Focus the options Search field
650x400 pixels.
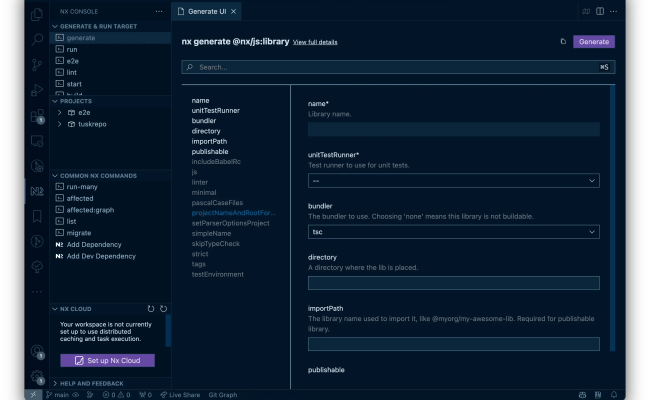pyautogui.click(x=398, y=67)
